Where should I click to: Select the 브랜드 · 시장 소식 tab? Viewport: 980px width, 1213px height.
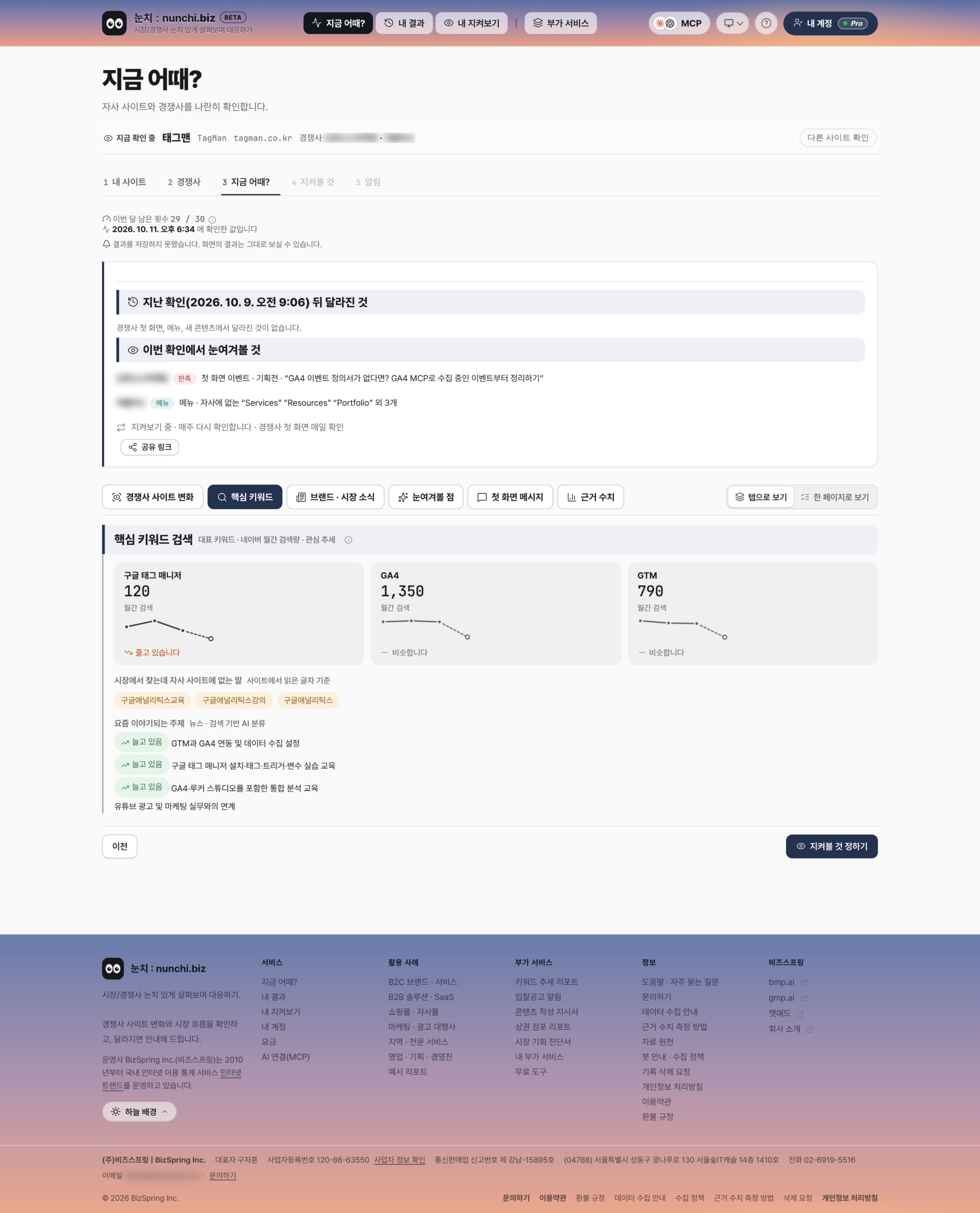[x=335, y=497]
